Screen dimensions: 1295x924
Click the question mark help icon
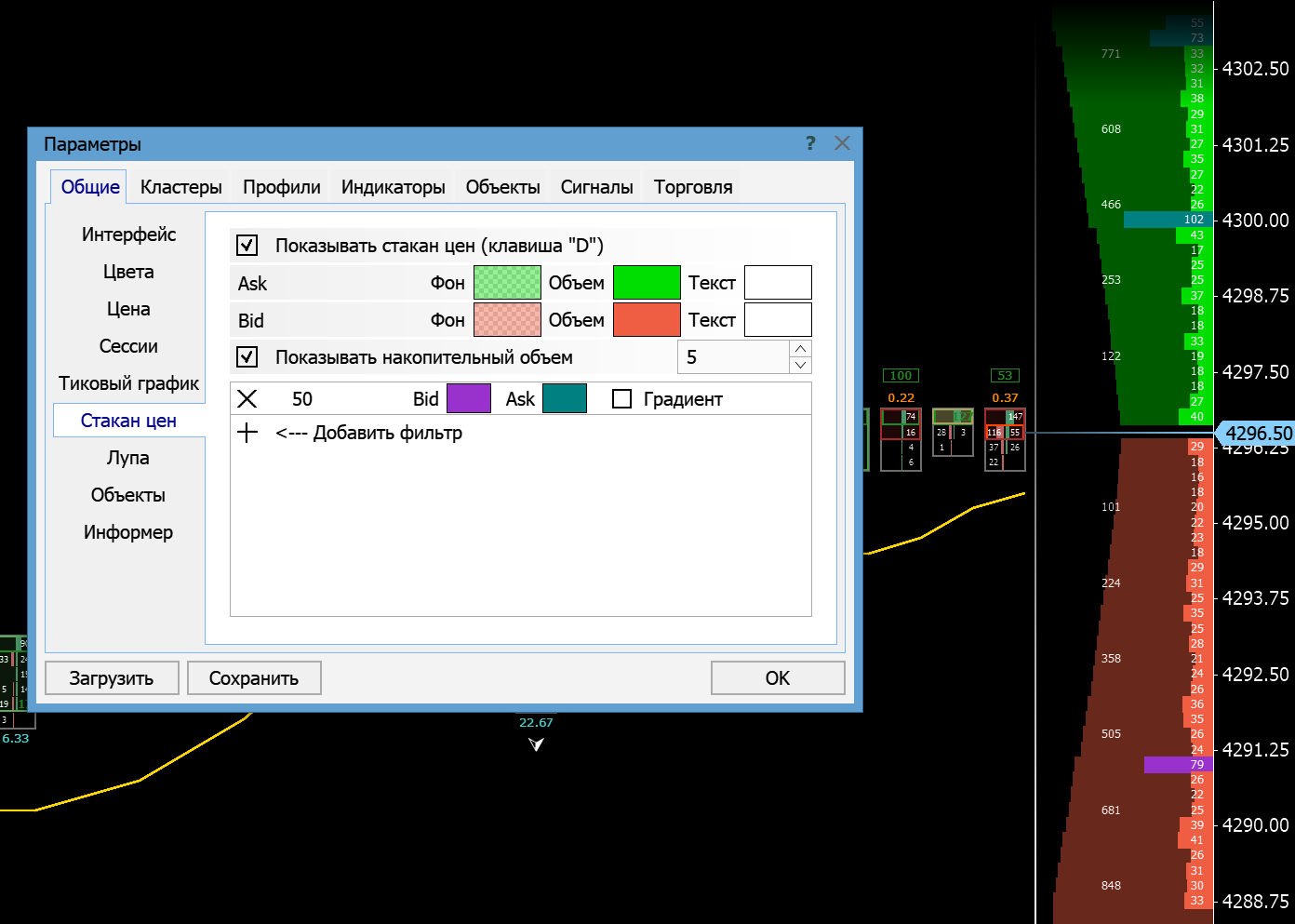click(810, 143)
